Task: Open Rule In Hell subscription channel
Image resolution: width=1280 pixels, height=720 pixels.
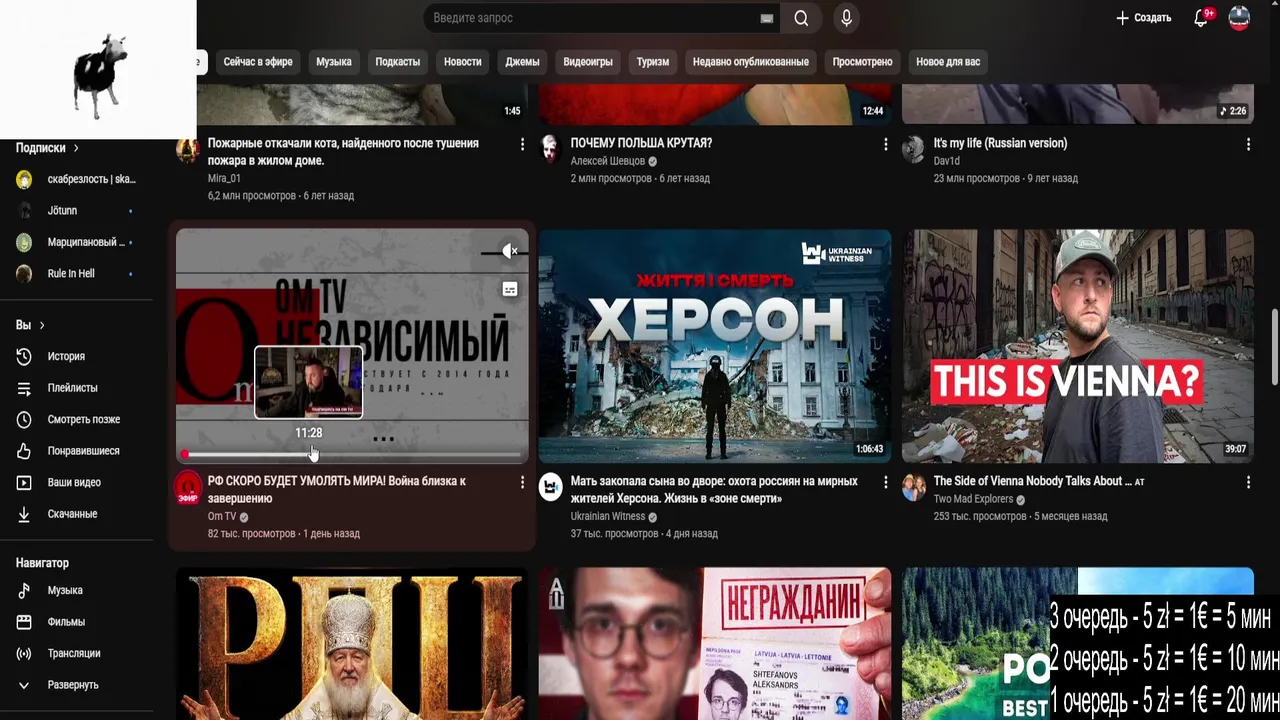Action: (x=77, y=273)
